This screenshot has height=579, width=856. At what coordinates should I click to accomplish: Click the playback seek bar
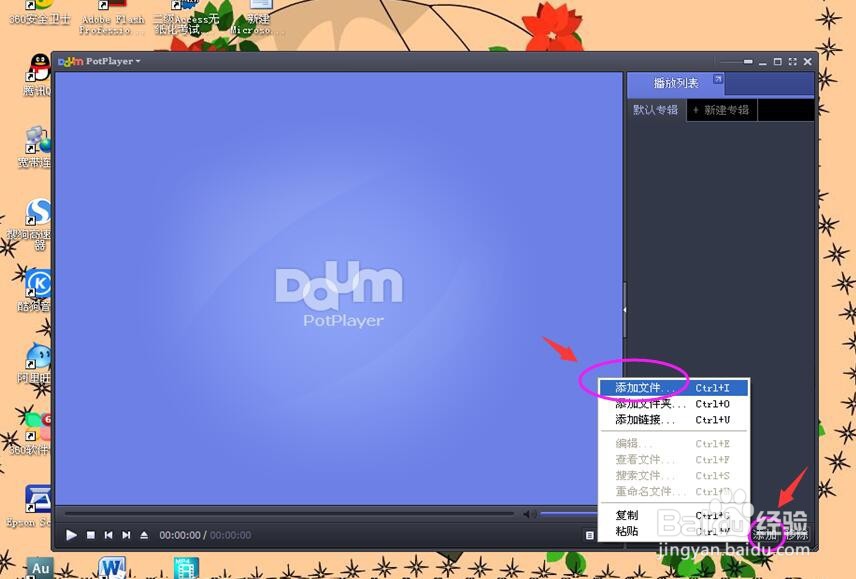pos(289,514)
